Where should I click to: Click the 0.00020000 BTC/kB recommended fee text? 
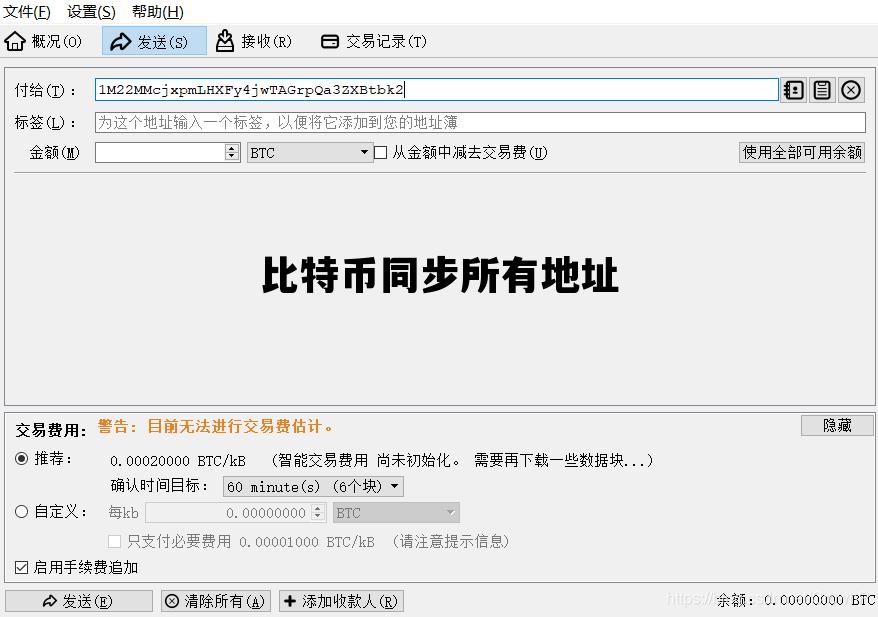178,460
